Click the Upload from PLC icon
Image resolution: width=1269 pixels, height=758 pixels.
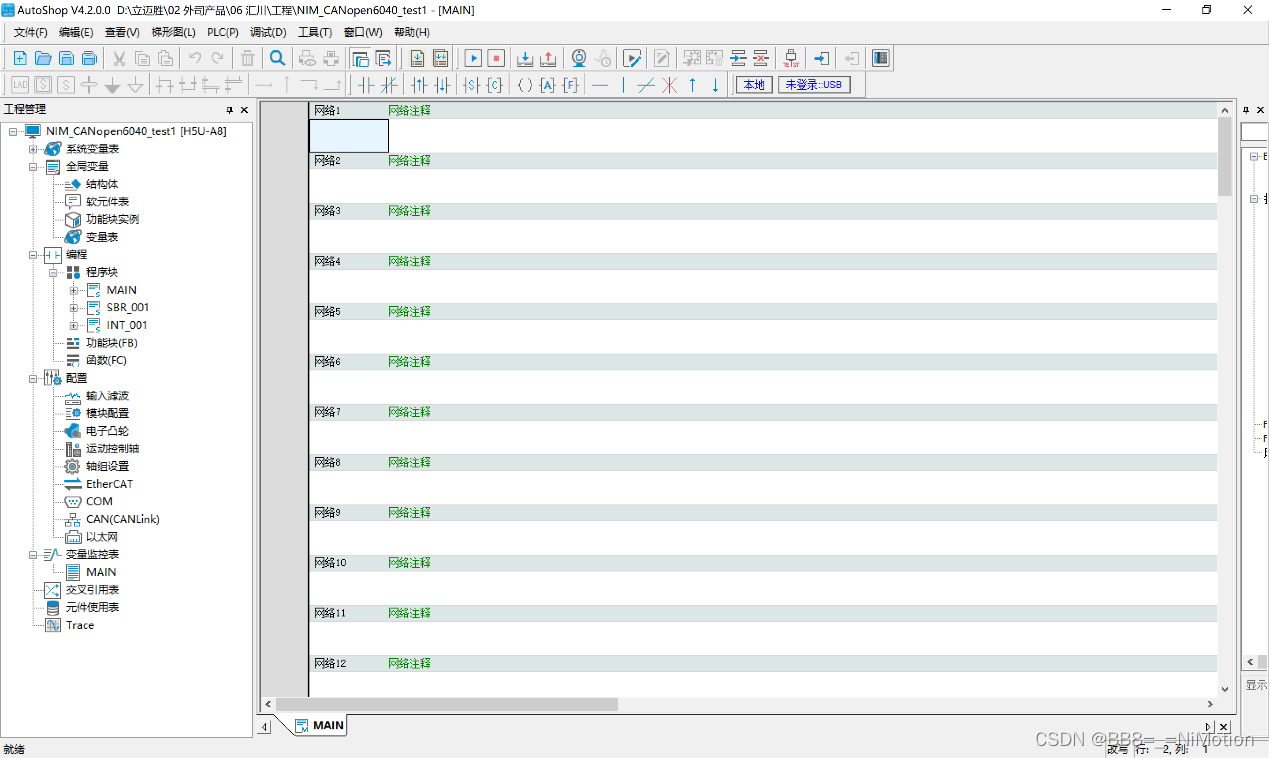click(548, 58)
